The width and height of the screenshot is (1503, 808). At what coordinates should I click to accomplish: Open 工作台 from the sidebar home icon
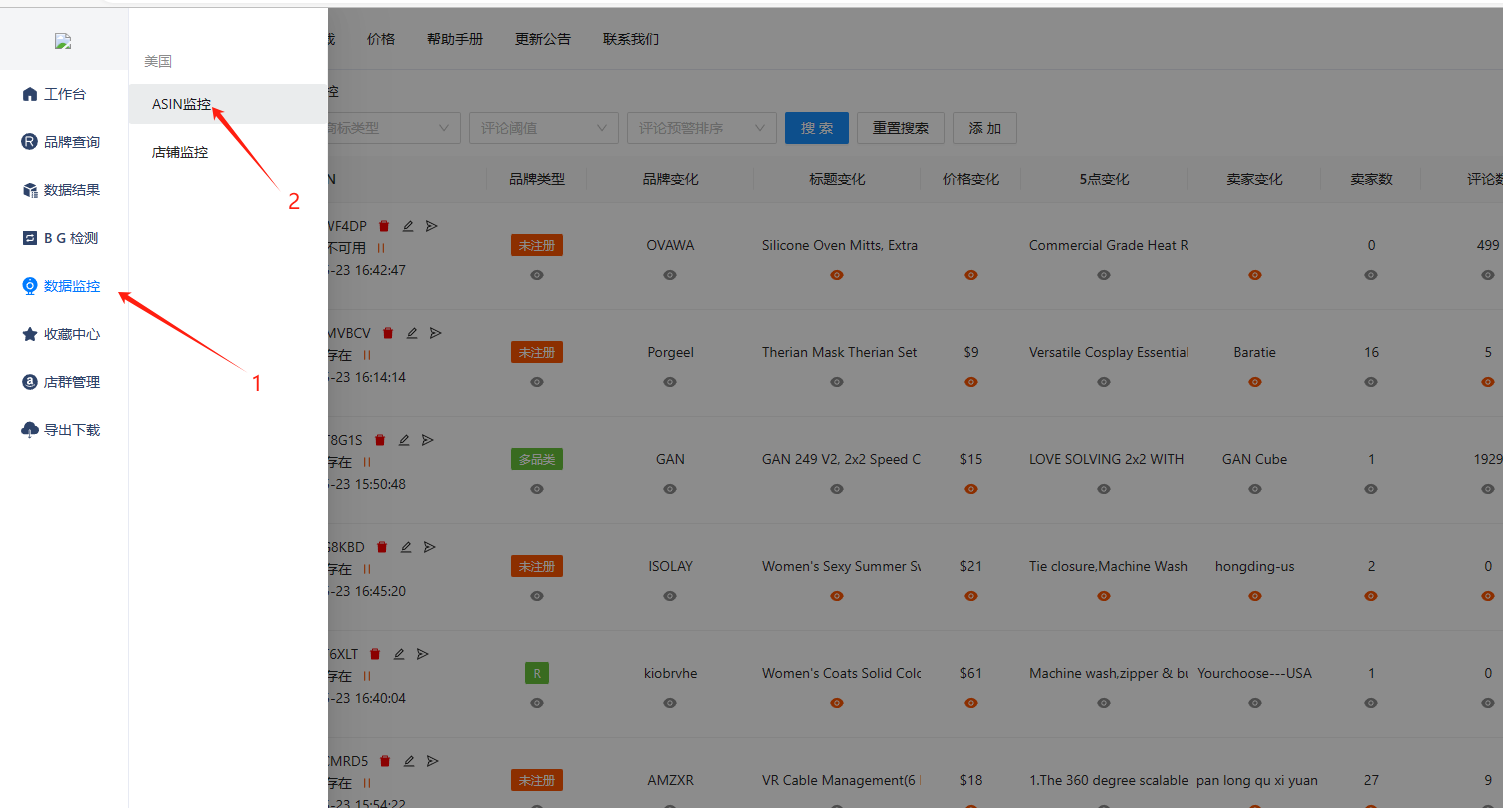click(64, 94)
